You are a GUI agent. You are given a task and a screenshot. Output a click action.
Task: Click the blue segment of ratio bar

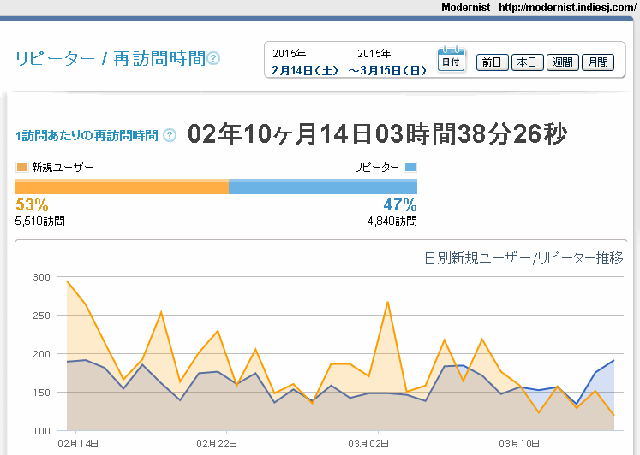click(x=323, y=186)
